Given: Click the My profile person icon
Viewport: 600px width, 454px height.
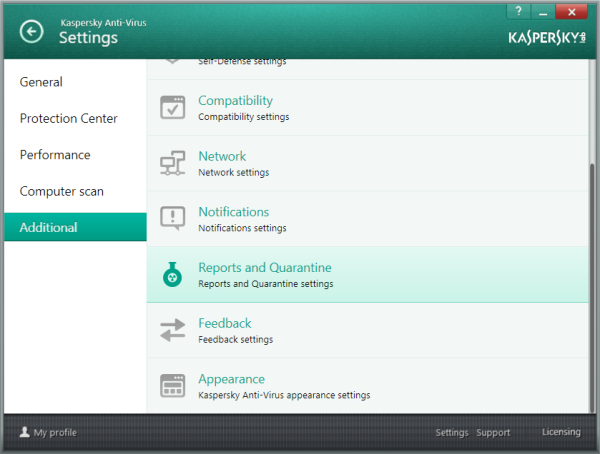Looking at the screenshot, I should (25, 433).
